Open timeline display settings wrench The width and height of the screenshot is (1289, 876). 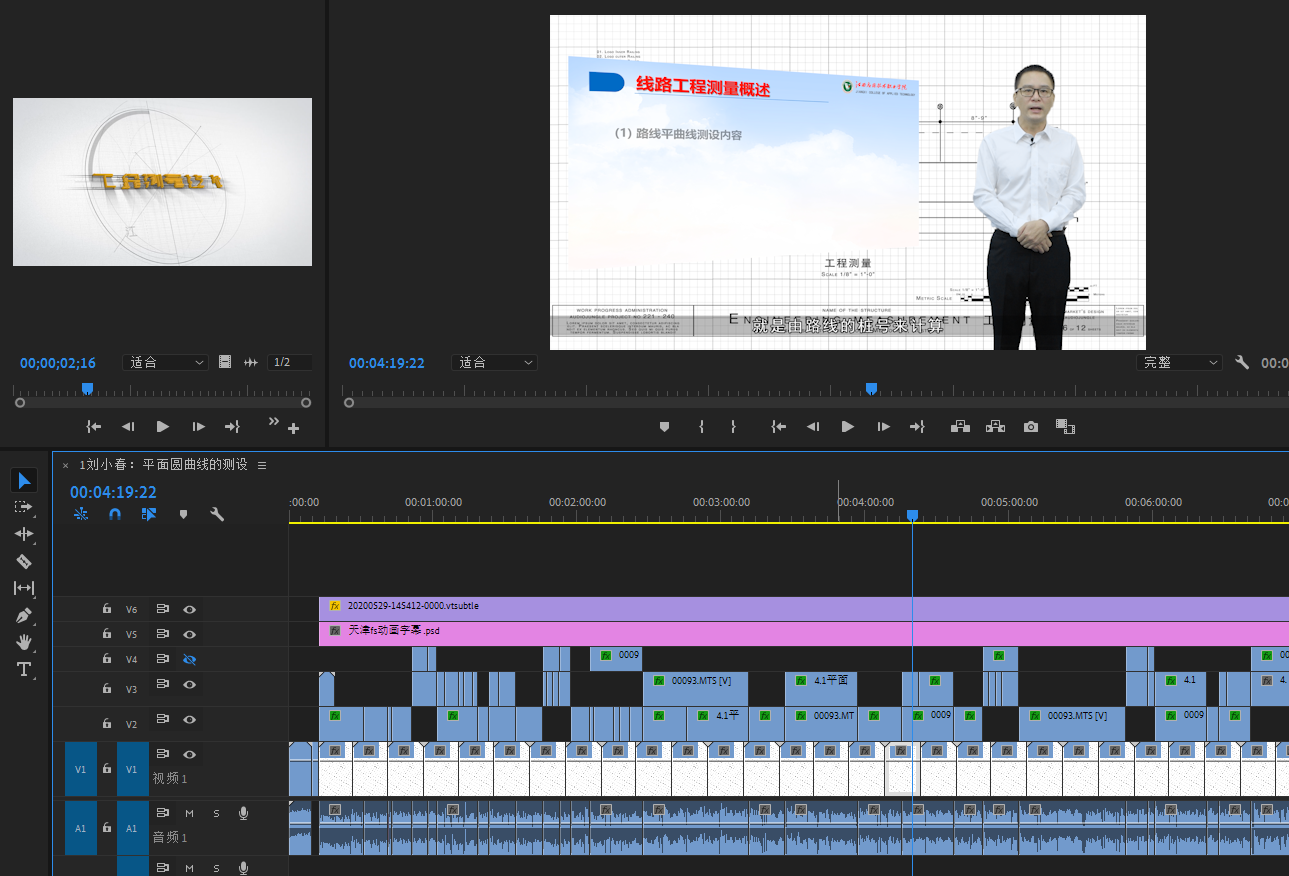pyautogui.click(x=216, y=514)
